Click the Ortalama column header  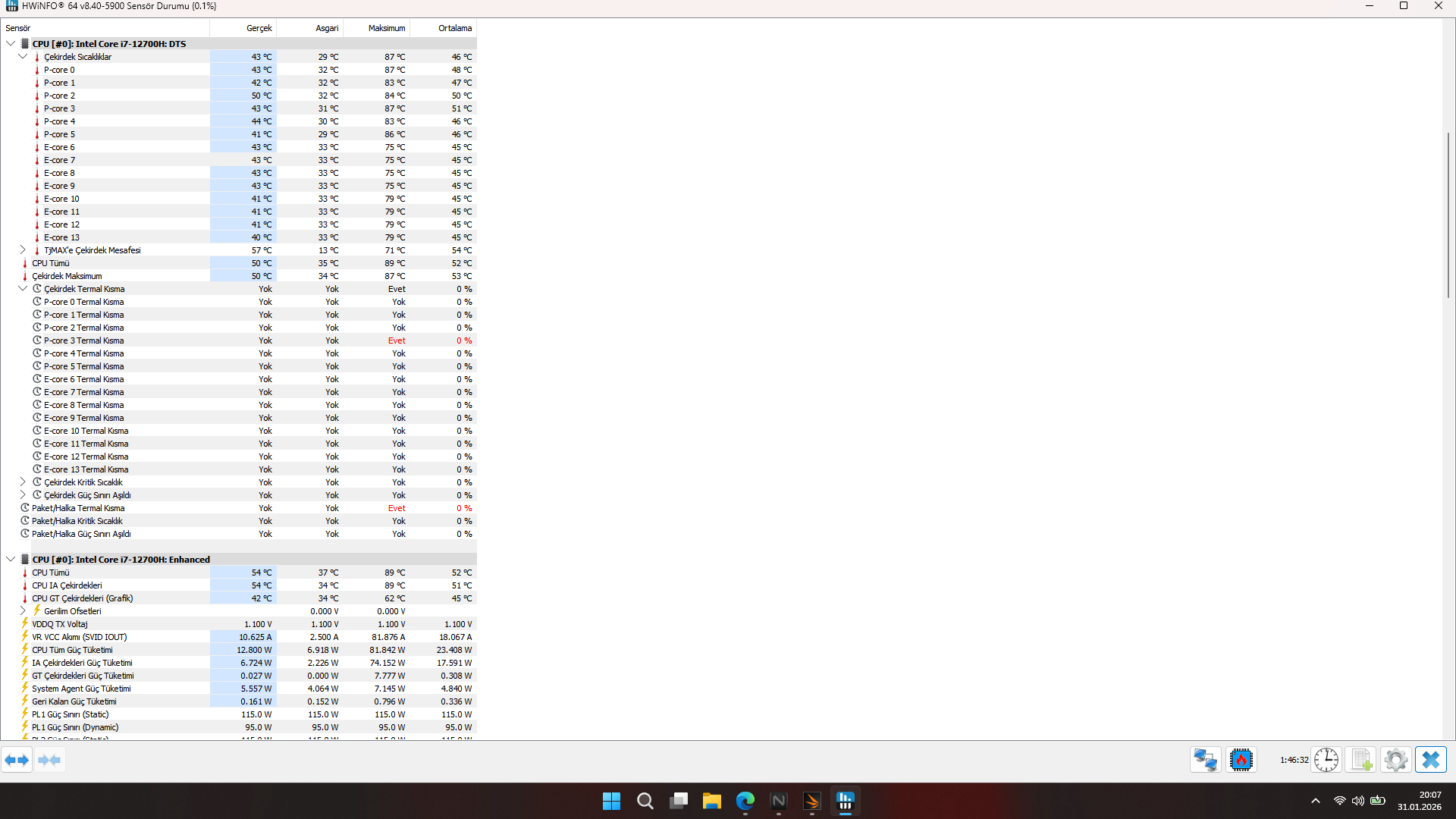tap(454, 28)
